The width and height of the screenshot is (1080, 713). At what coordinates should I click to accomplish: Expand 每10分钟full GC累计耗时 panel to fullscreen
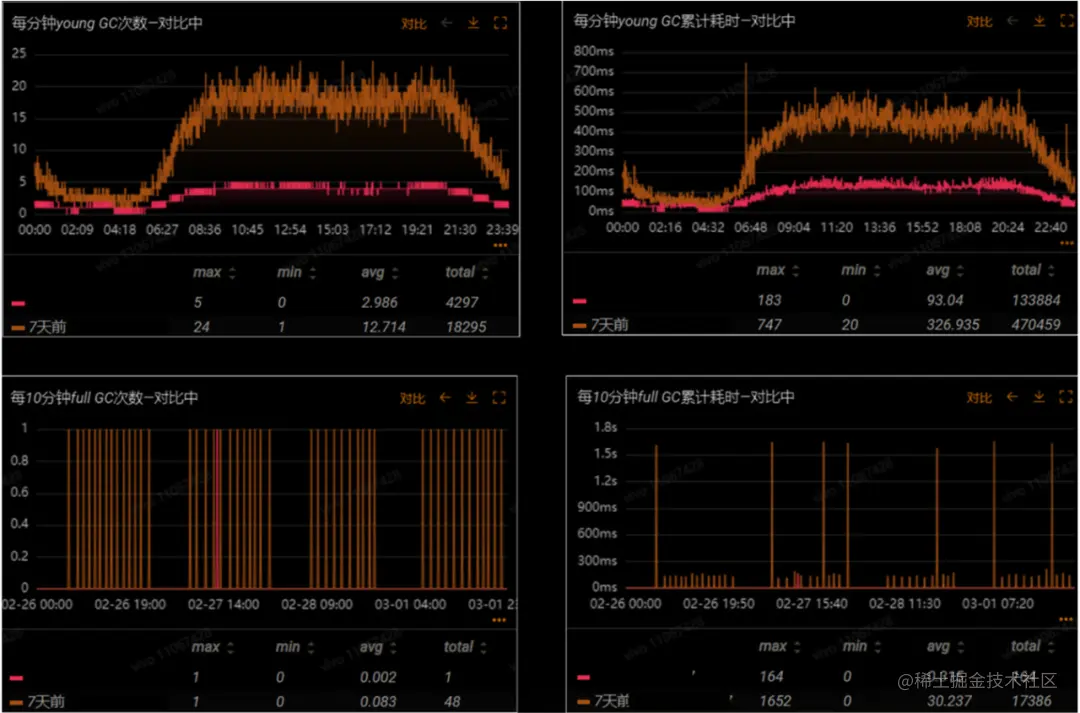tap(1066, 397)
